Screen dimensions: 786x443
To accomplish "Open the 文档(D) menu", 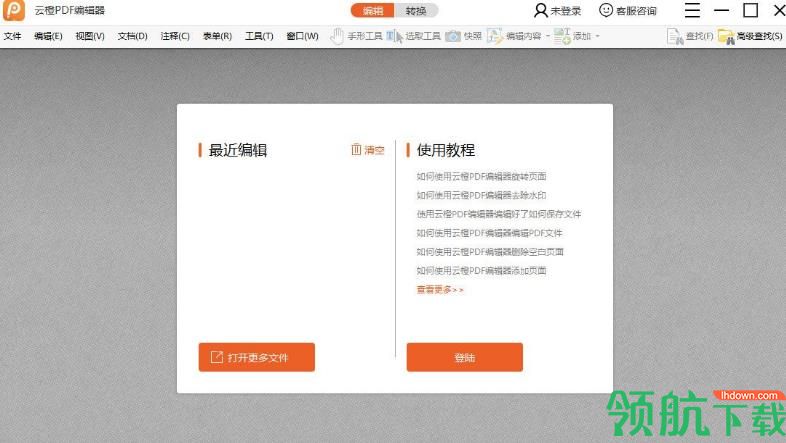I will 132,36.
